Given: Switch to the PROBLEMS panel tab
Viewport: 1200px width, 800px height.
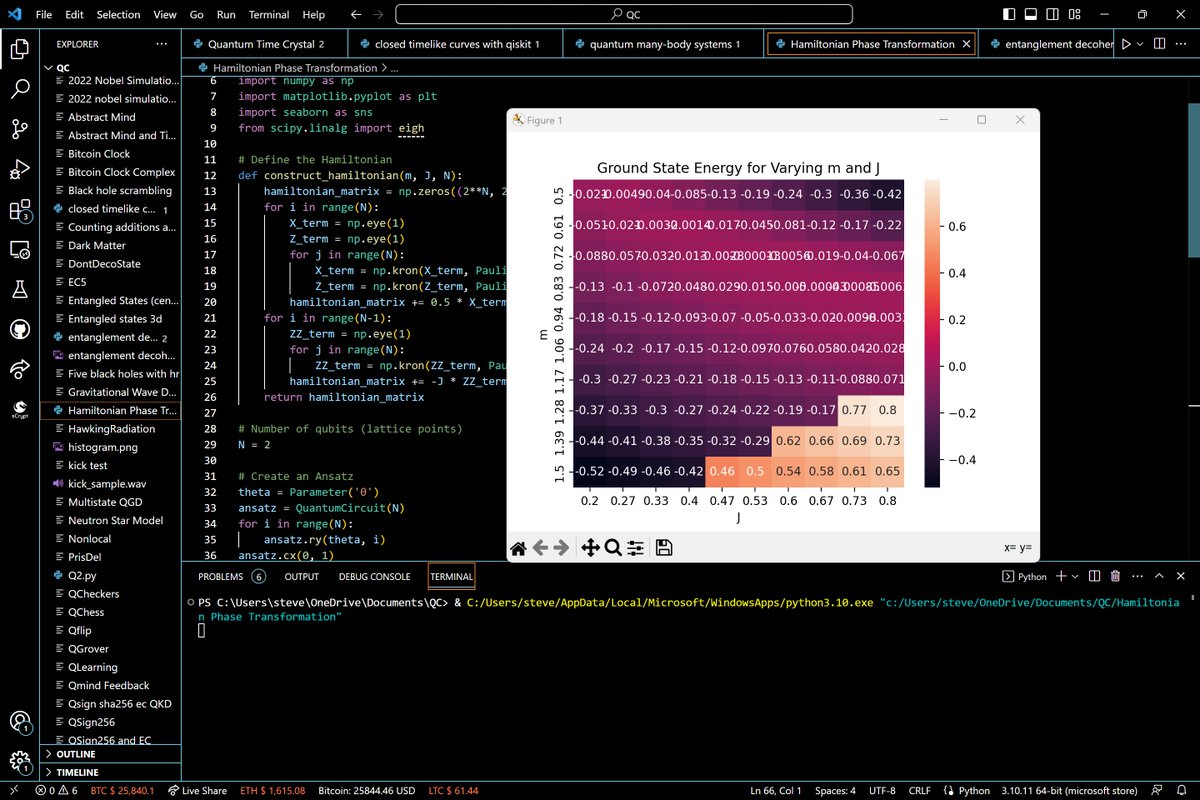Looking at the screenshot, I should 221,576.
